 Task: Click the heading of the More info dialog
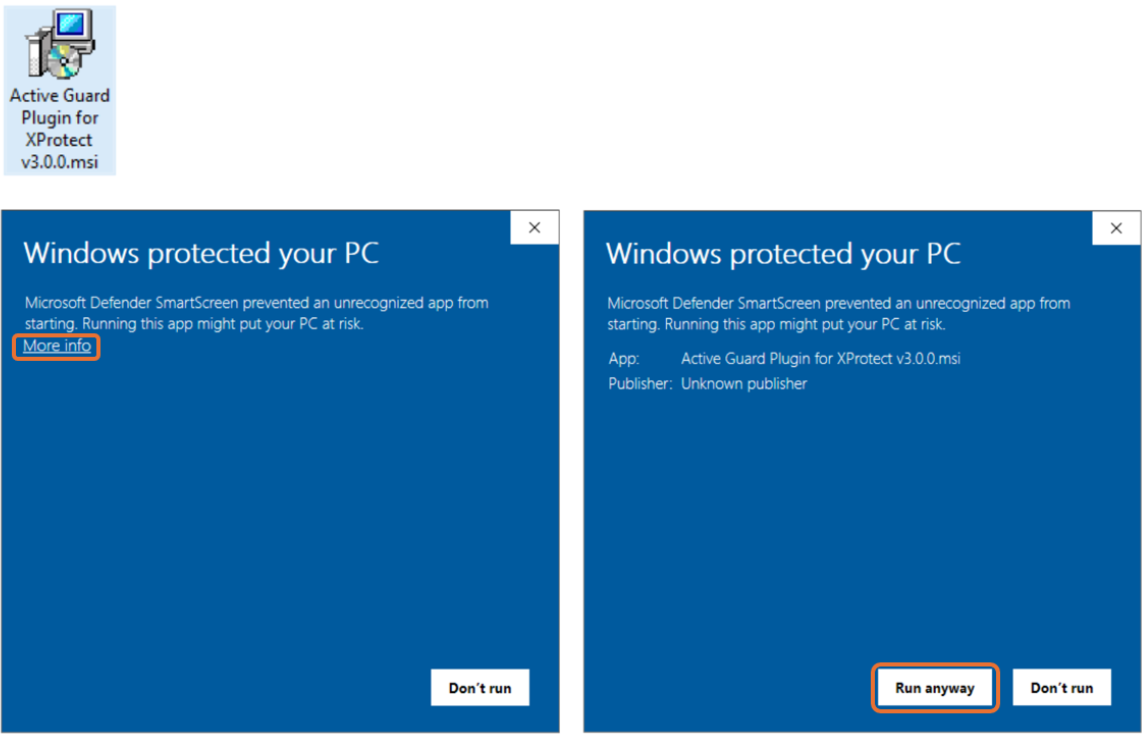[x=201, y=253]
